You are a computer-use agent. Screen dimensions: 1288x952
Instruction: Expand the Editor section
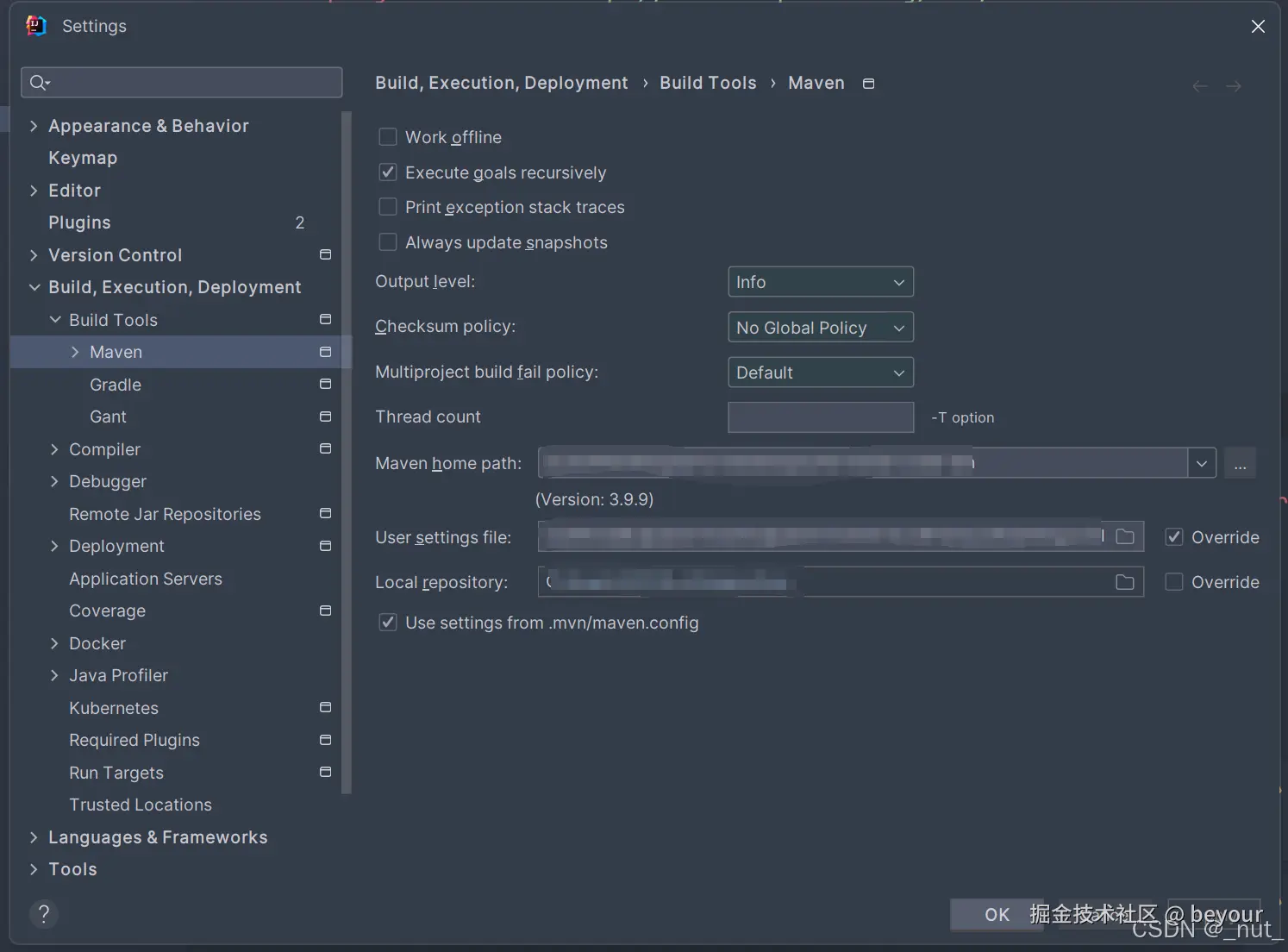click(x=34, y=191)
